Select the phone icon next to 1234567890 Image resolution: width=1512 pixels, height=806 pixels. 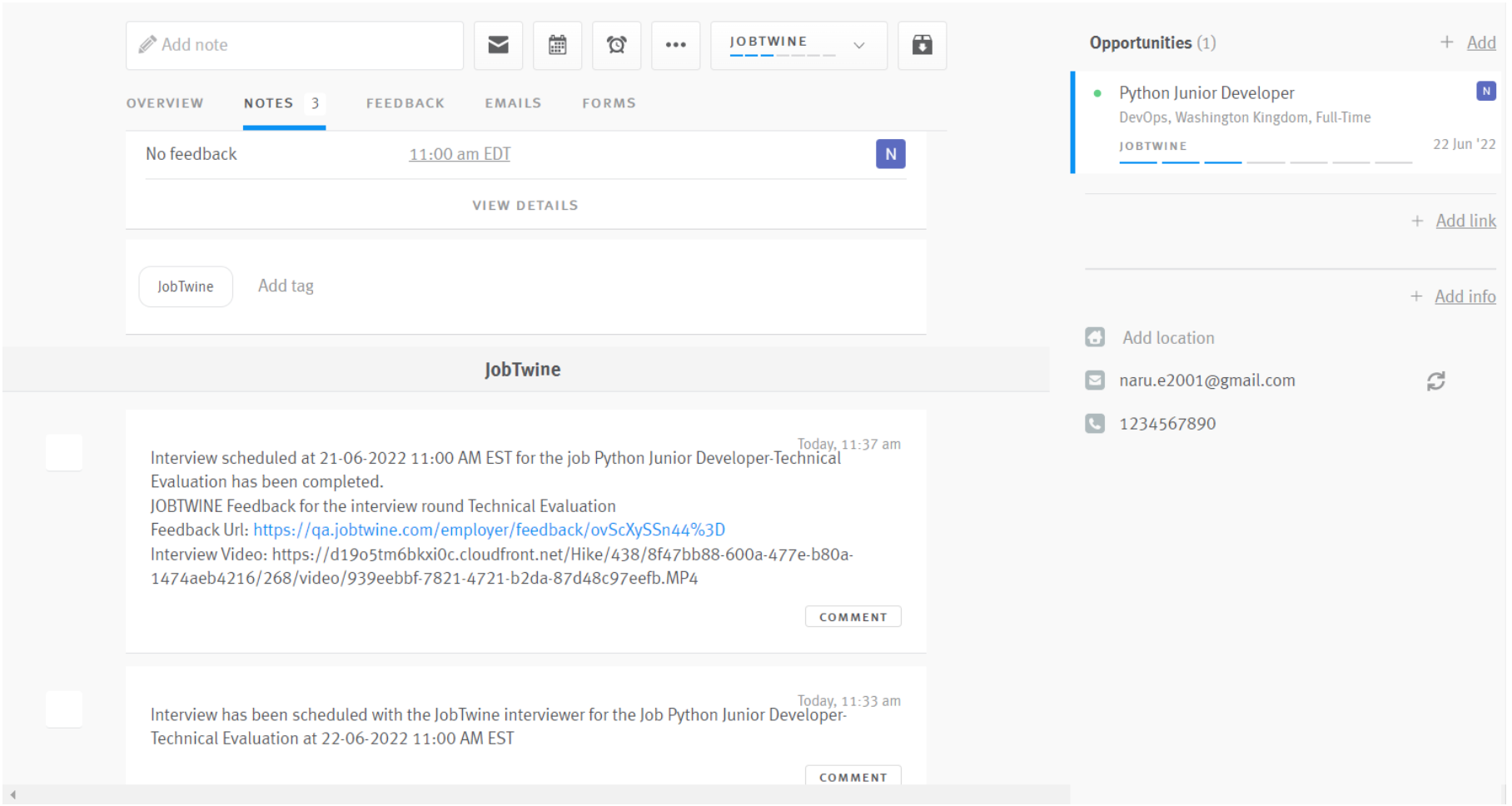coord(1095,423)
